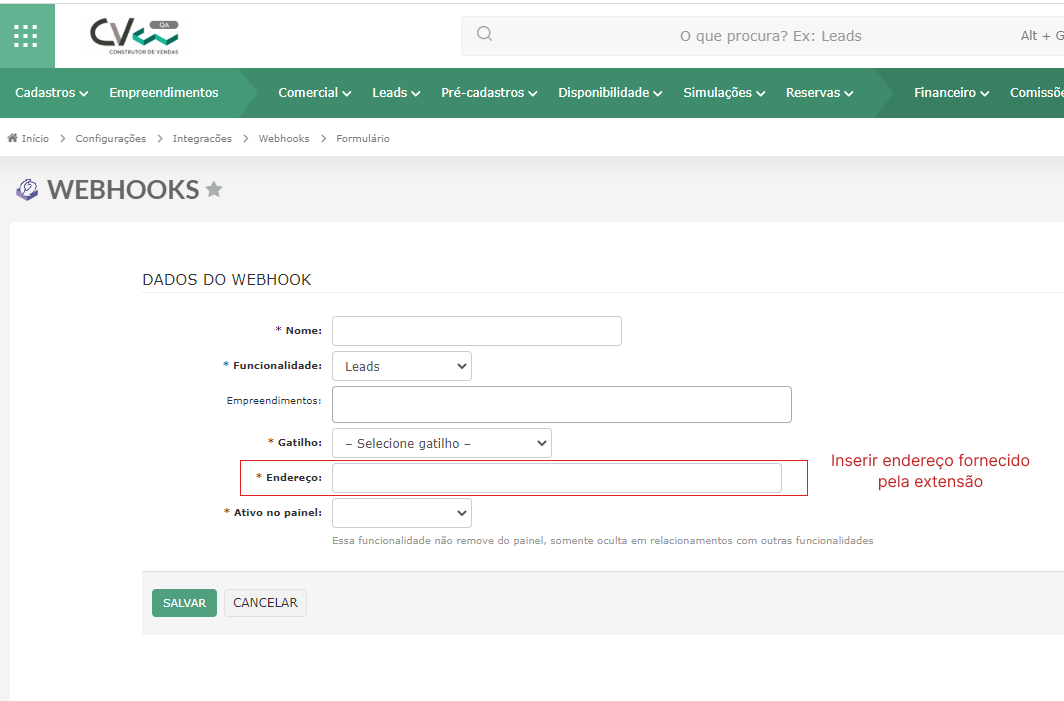Open the Ativo no painel dropdown
Viewport: 1064px width, 701px height.
402,513
